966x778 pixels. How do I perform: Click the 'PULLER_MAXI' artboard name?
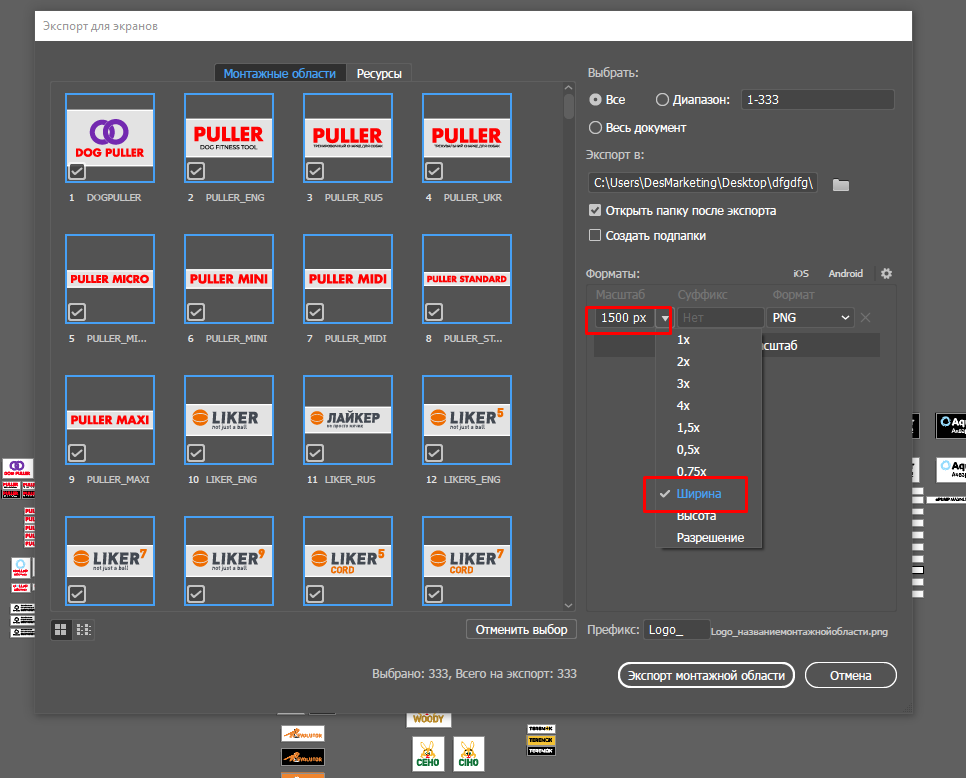(x=118, y=479)
